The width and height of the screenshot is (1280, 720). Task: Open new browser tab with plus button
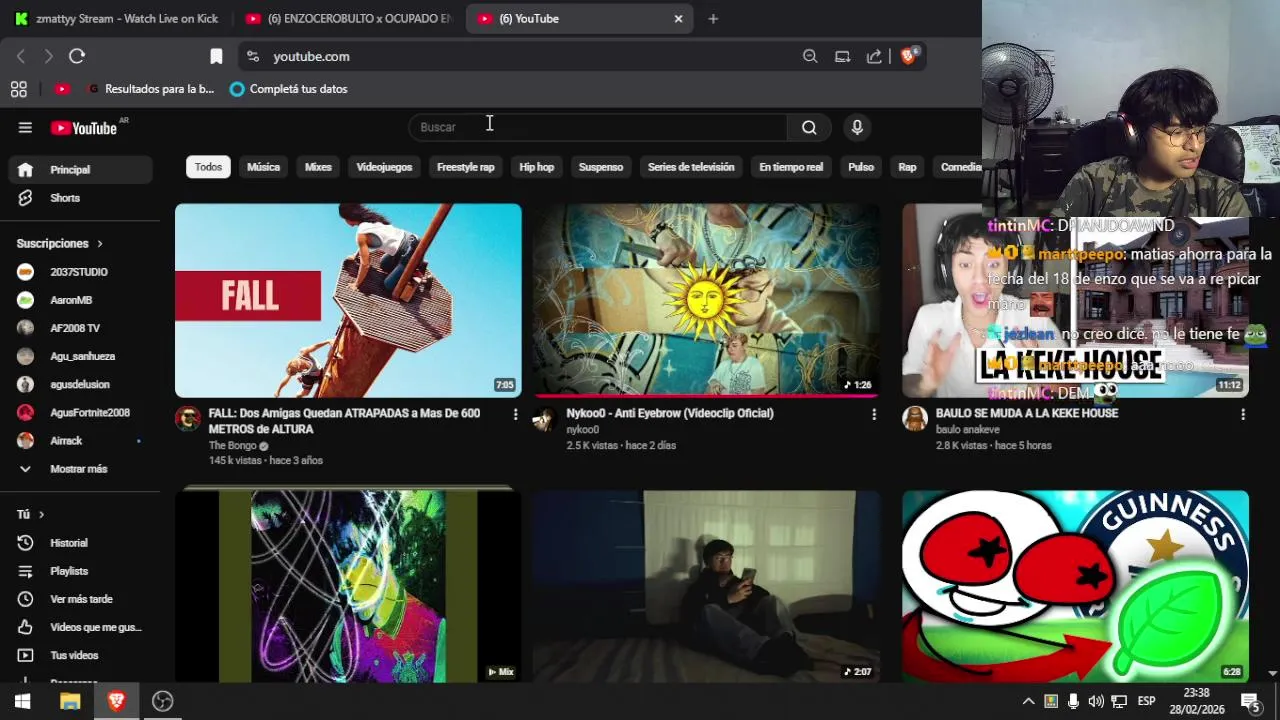(x=713, y=18)
